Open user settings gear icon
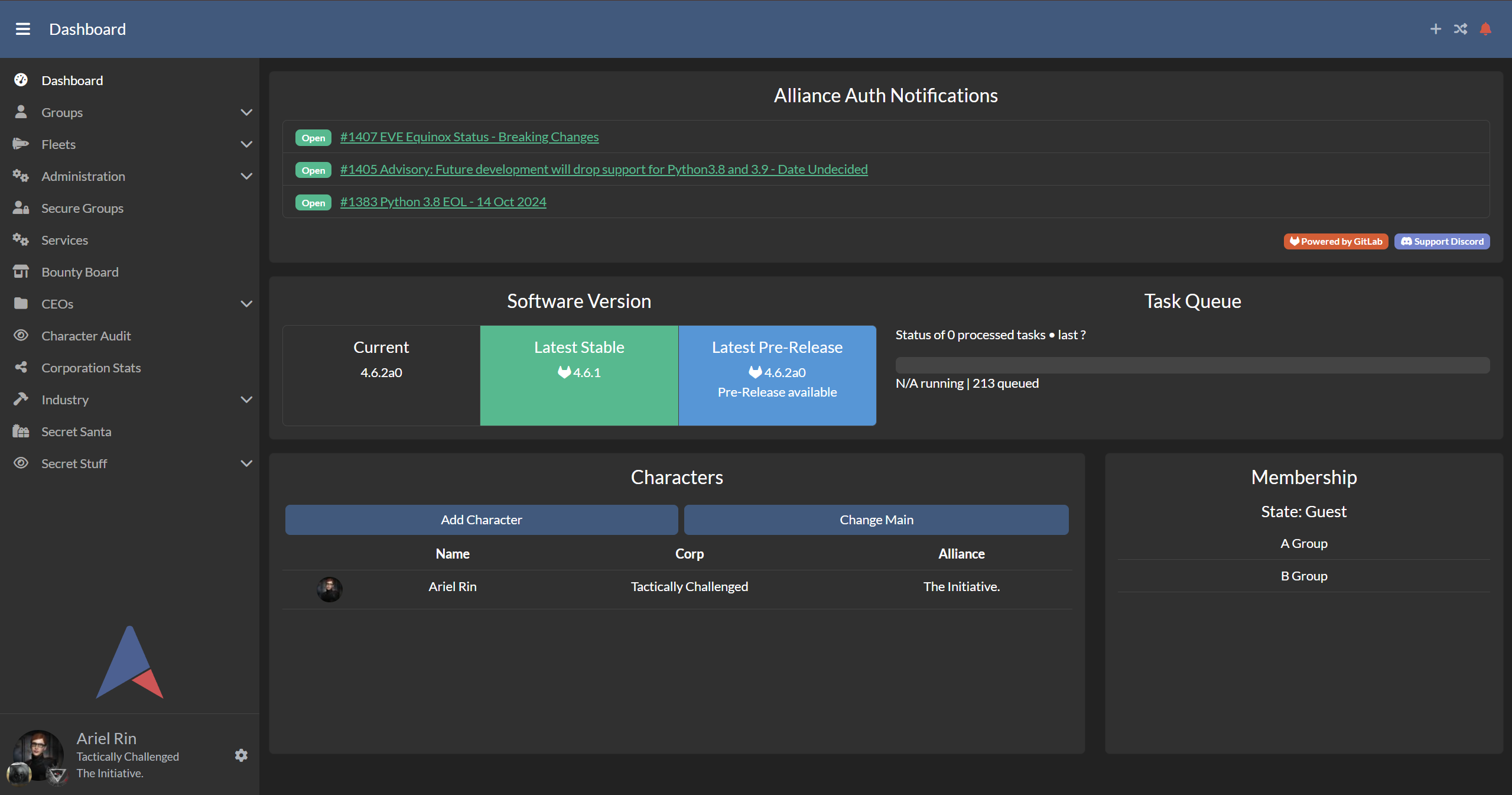Viewport: 1512px width, 795px height. [241, 755]
